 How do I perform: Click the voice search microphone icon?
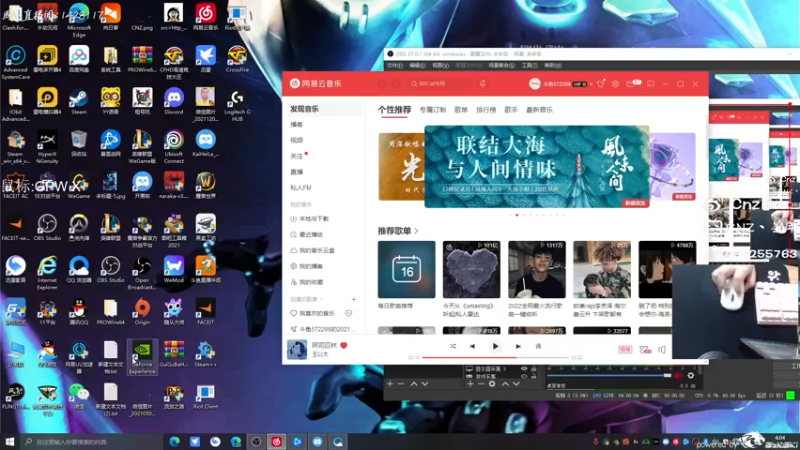pos(482,84)
